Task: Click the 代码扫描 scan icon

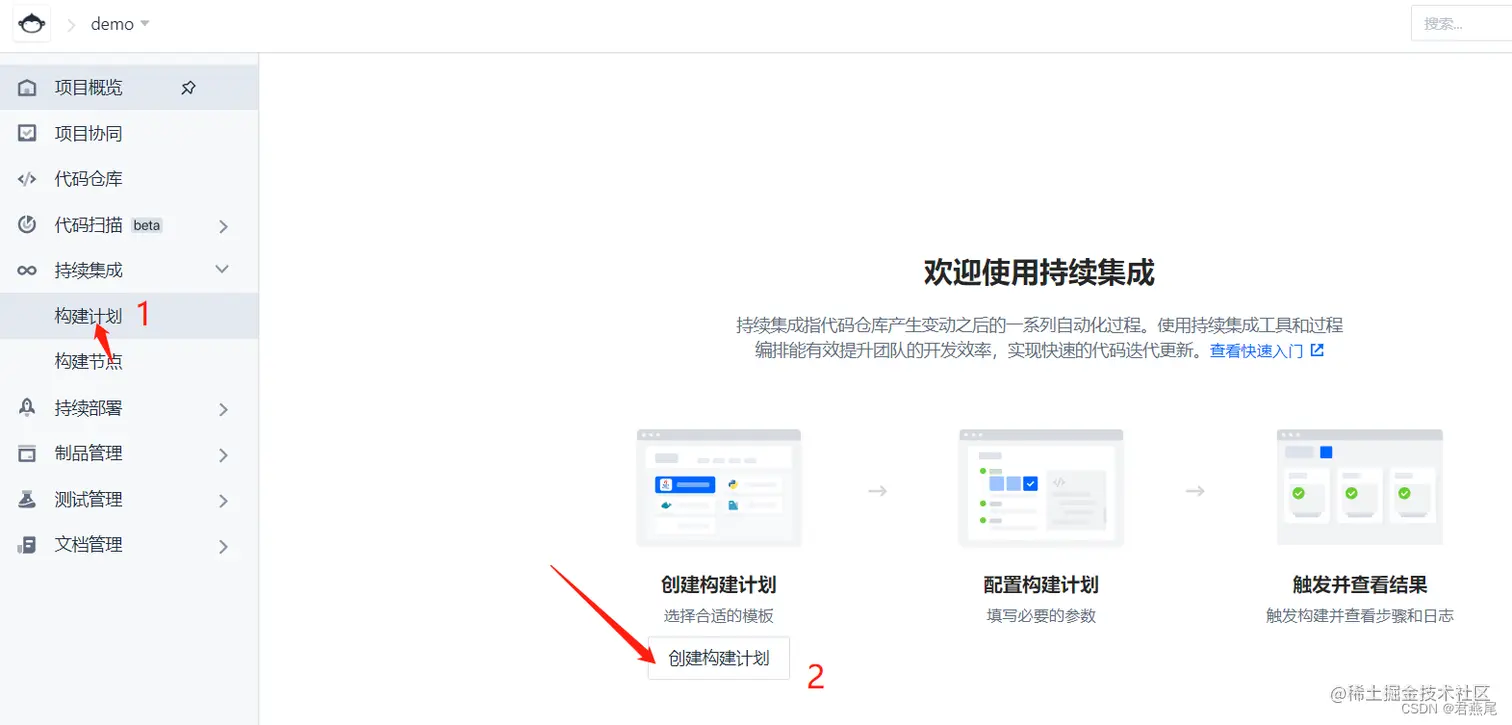Action: click(27, 224)
